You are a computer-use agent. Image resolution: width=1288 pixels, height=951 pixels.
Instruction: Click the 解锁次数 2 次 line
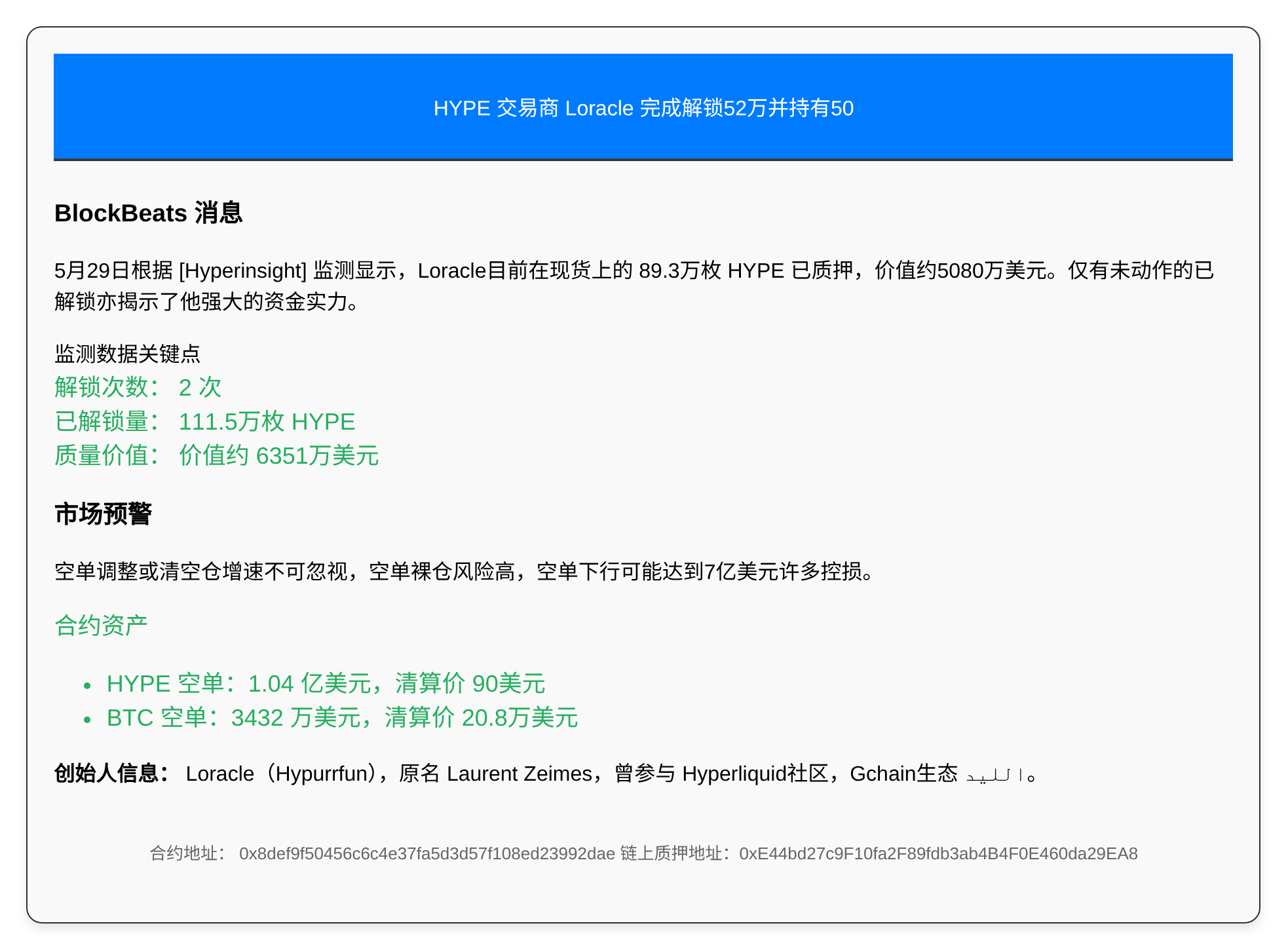tap(138, 387)
